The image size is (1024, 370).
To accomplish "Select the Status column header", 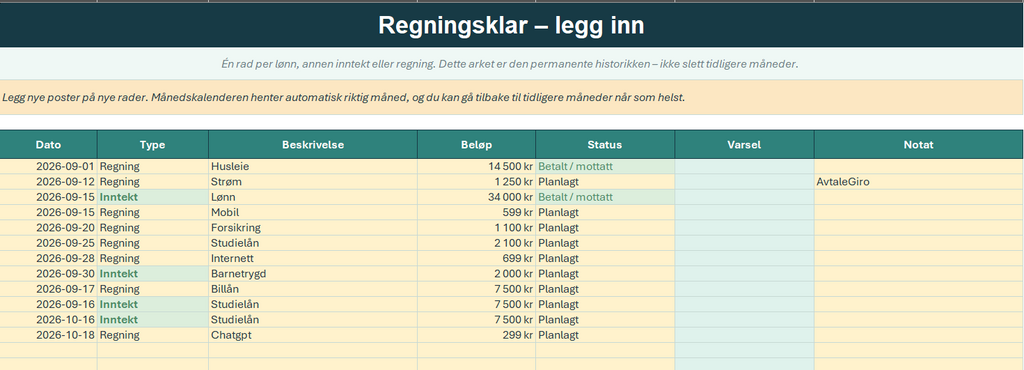I will click(605, 145).
